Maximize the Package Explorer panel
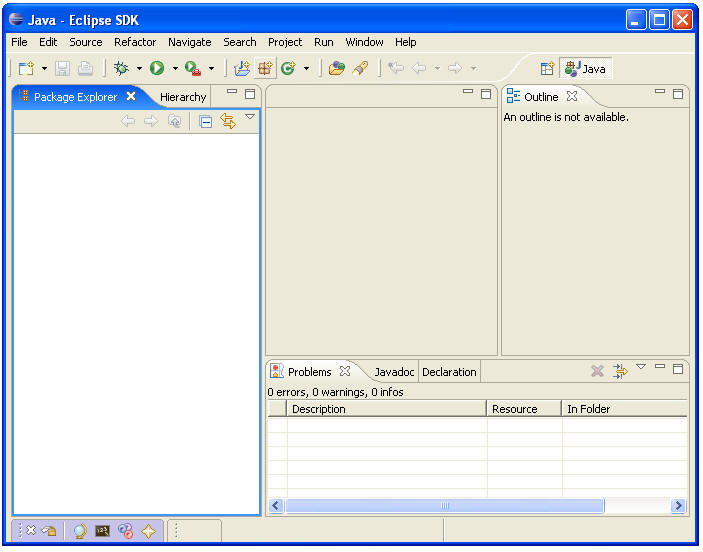This screenshot has width=703, height=552. coord(250,94)
